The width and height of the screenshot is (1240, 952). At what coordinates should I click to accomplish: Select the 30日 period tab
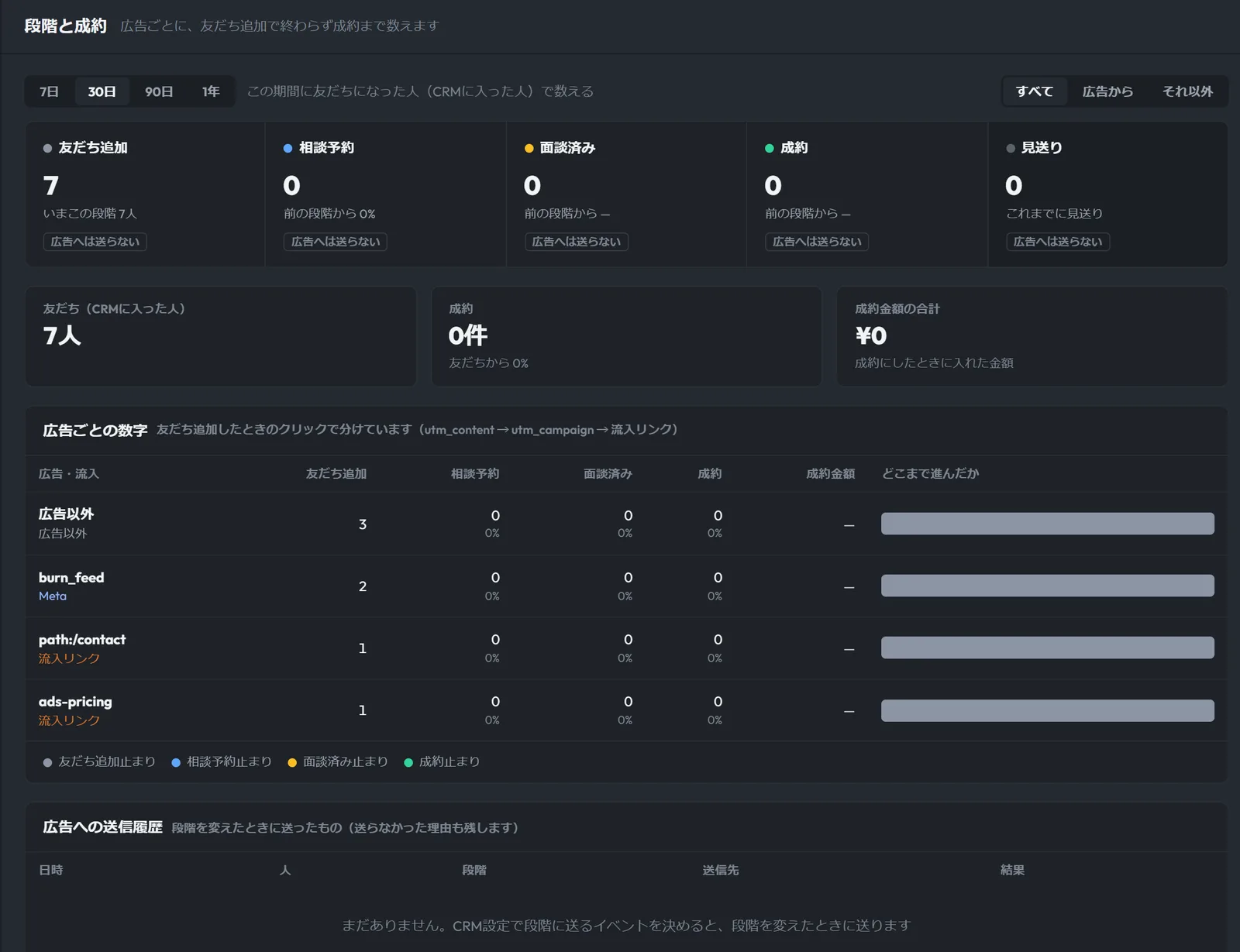click(x=102, y=91)
